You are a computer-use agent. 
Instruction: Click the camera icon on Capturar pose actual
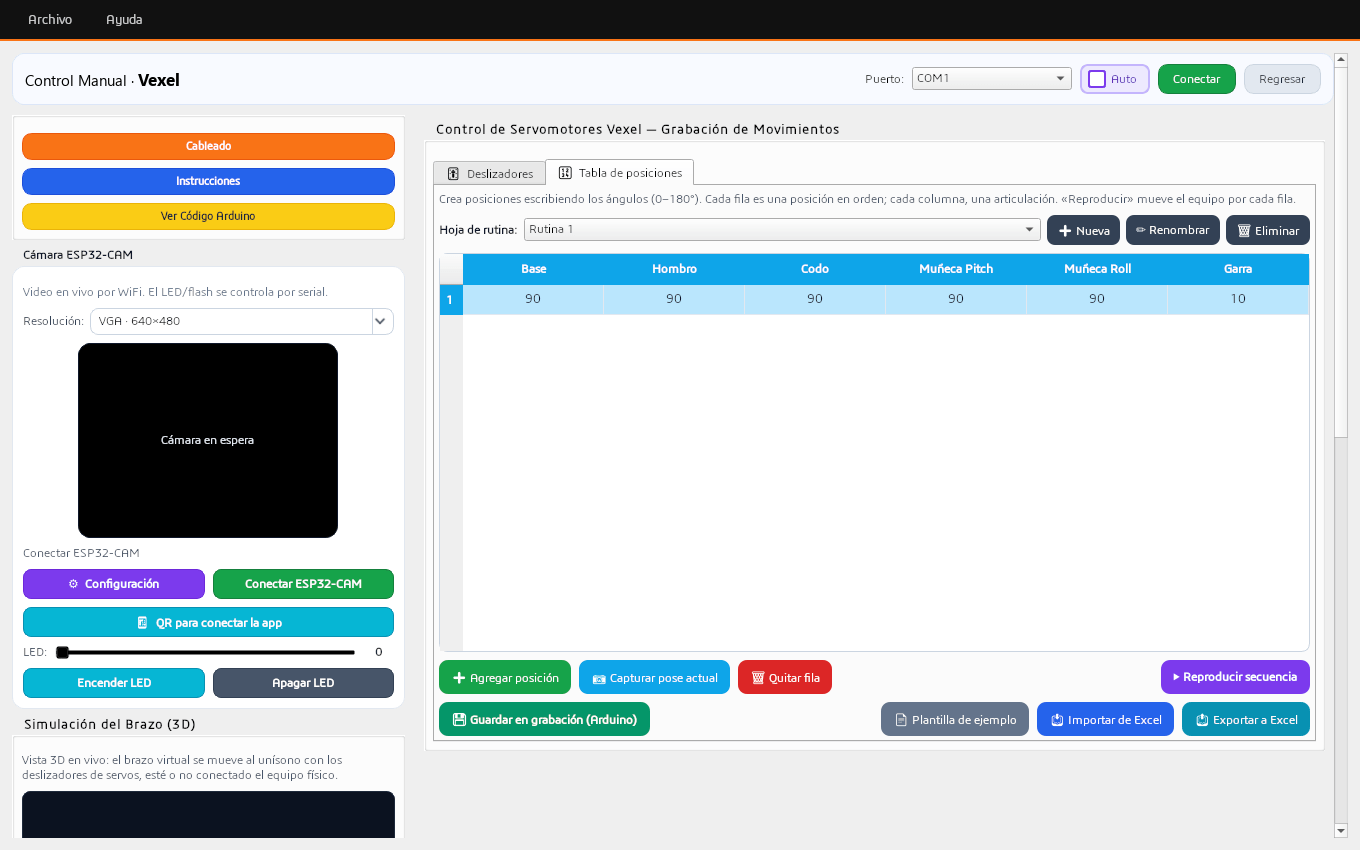[x=599, y=678]
